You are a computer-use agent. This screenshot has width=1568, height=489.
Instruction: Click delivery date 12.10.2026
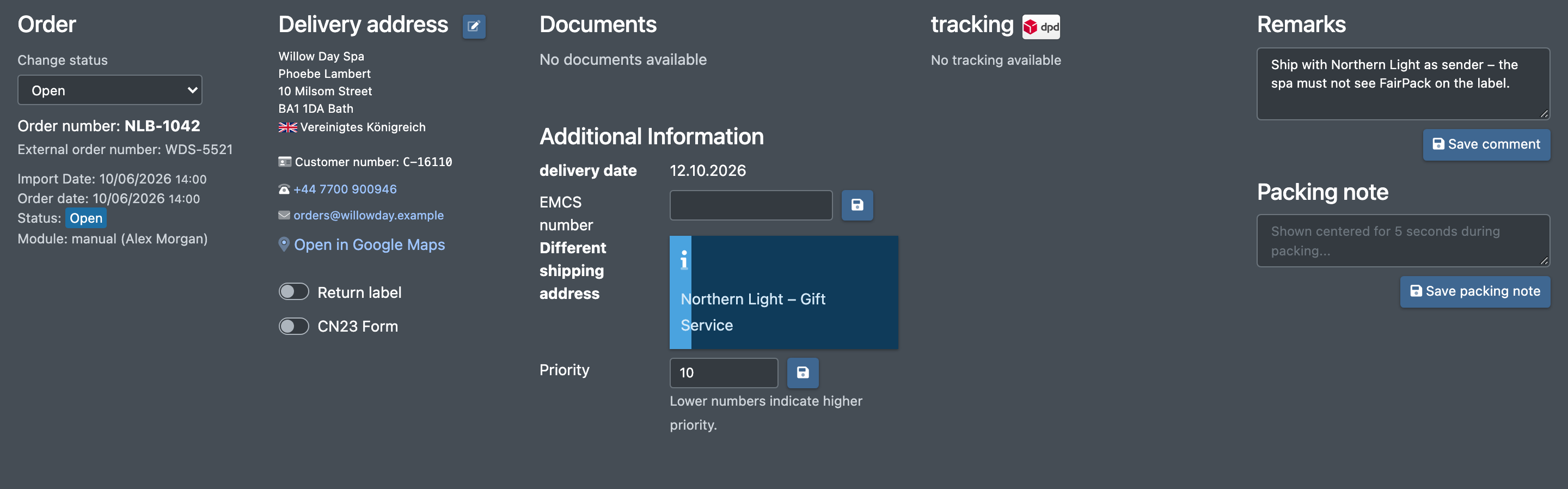[707, 170]
